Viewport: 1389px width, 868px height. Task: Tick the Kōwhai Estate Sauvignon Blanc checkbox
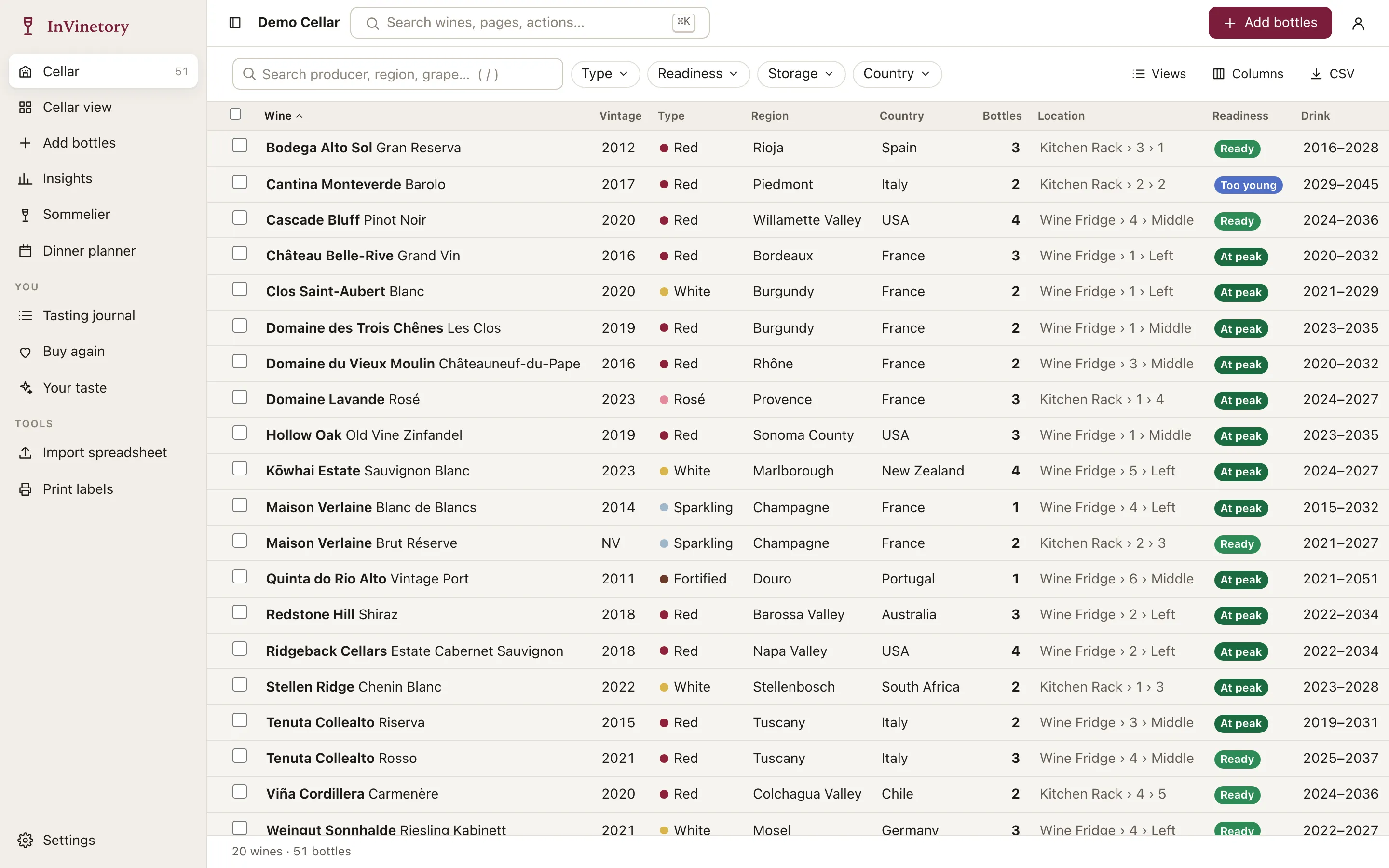pos(240,468)
